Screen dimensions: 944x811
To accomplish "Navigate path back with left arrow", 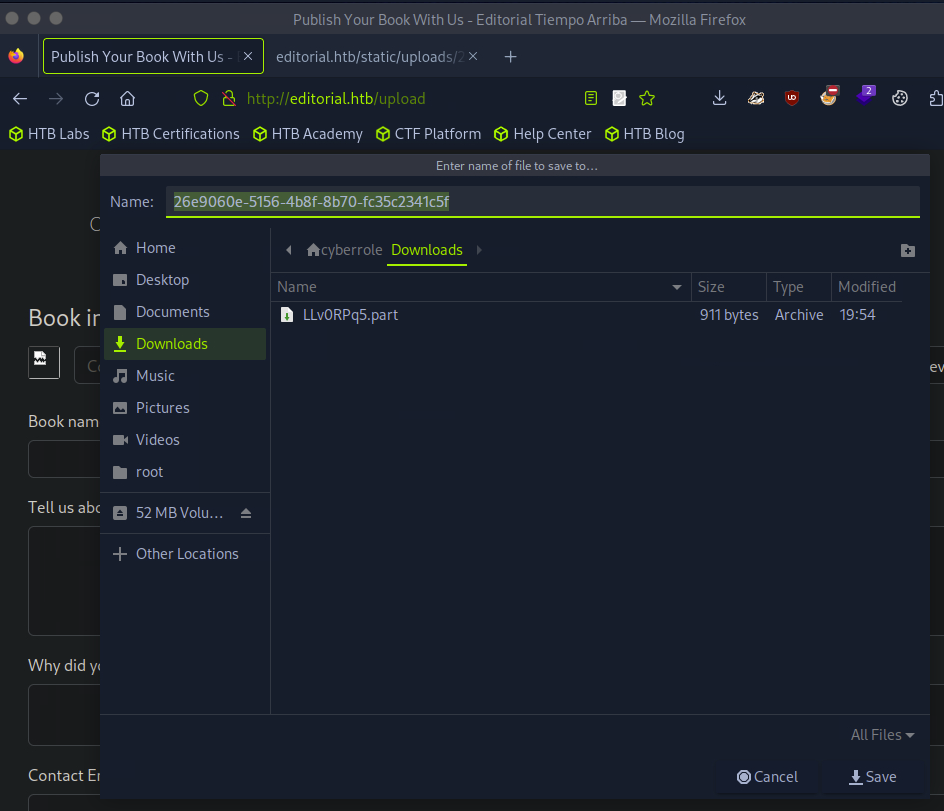I will click(x=289, y=250).
